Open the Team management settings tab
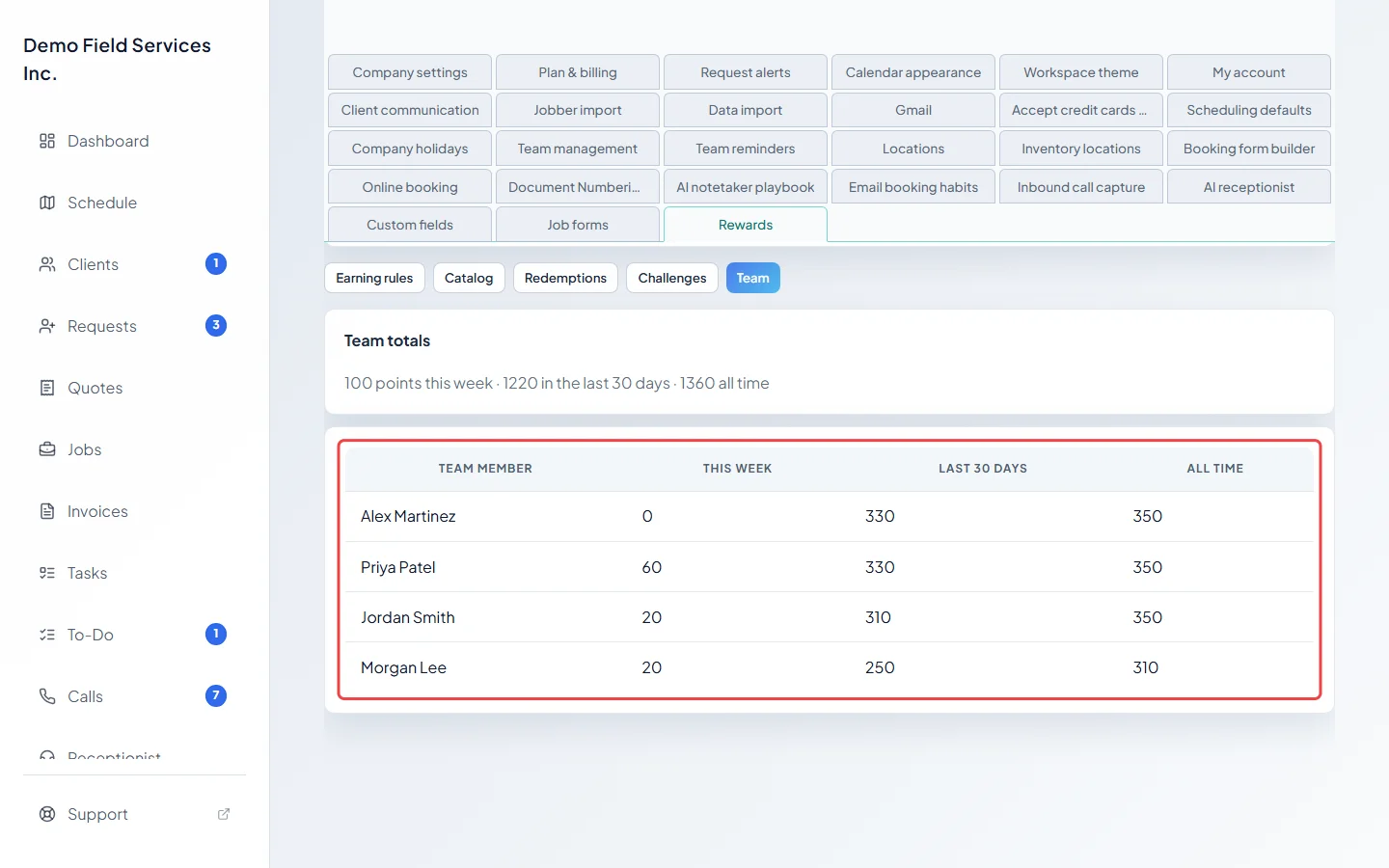This screenshot has height=868, width=1389. [578, 149]
